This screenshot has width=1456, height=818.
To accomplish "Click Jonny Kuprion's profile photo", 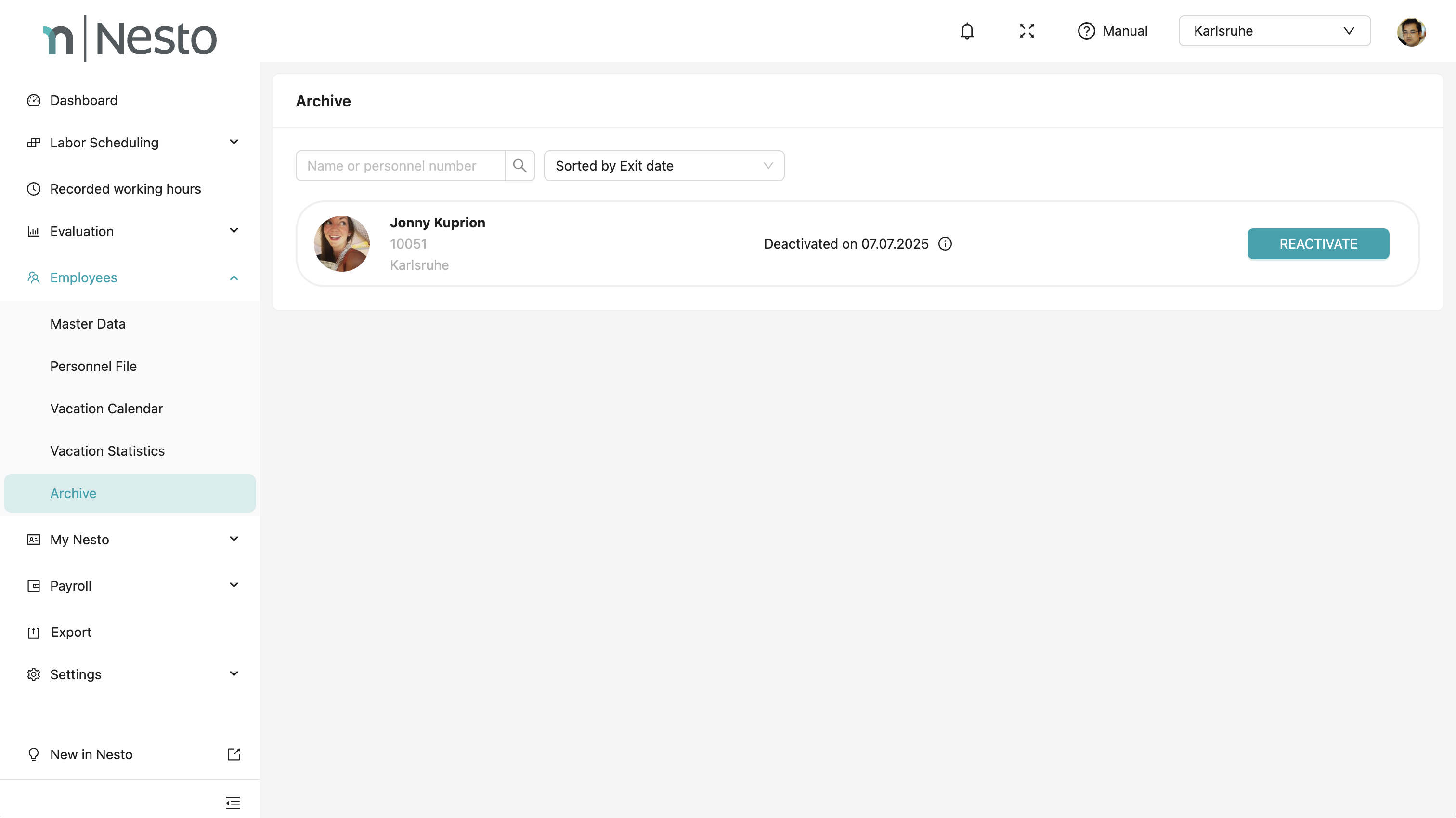I will pos(341,244).
